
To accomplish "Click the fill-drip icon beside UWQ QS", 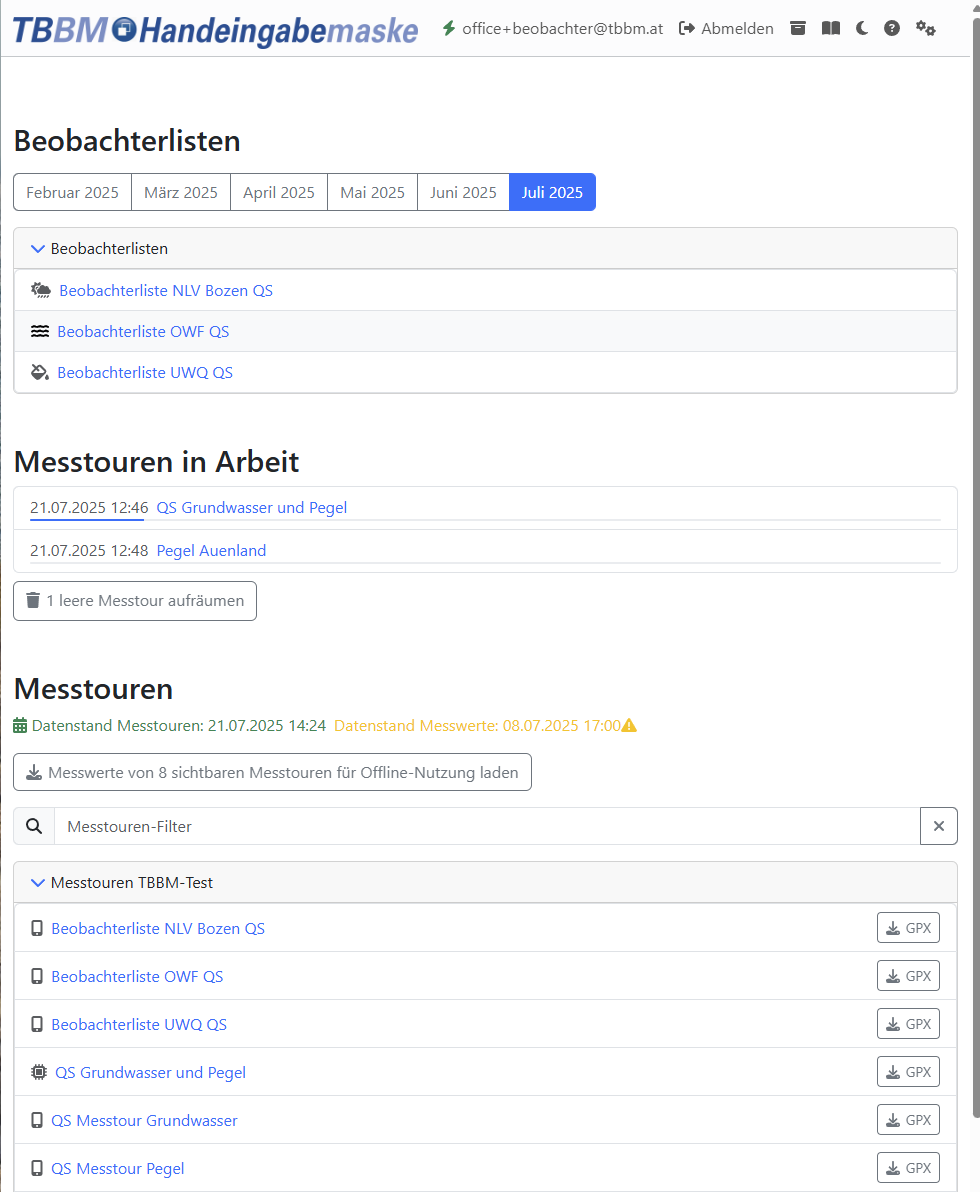I will pos(40,372).
